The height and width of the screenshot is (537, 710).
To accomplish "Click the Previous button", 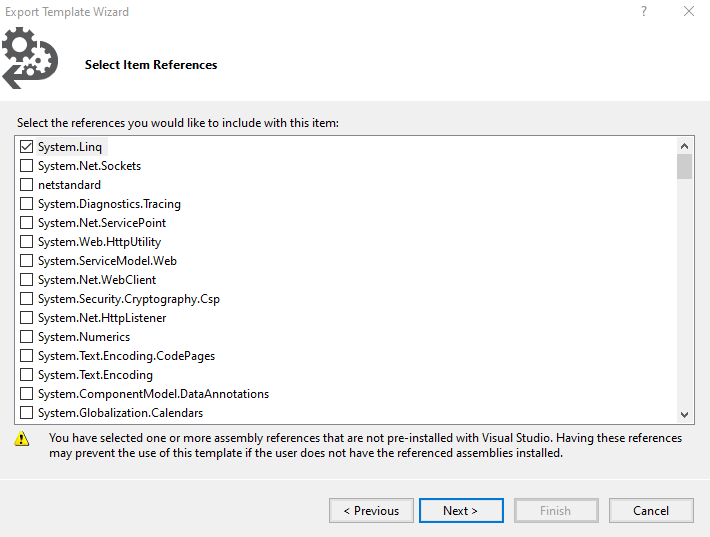I will point(371,511).
